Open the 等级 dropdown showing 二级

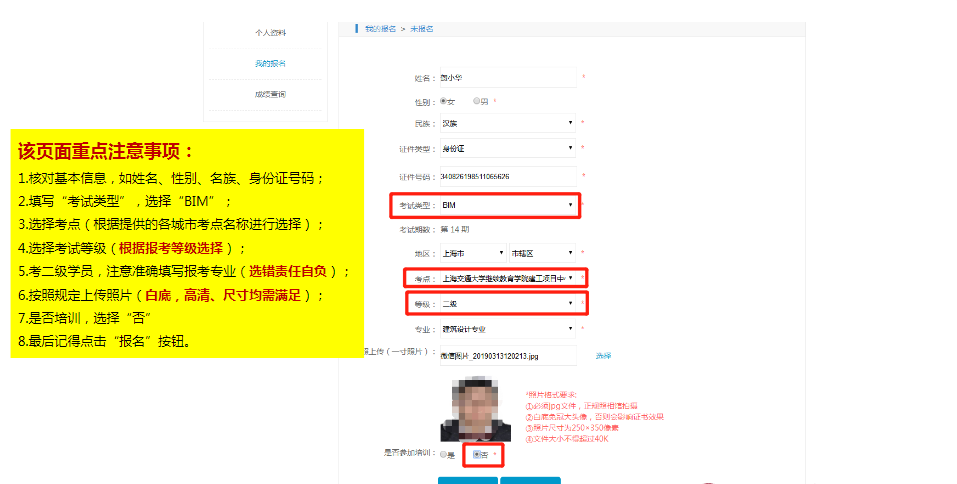tap(508, 303)
